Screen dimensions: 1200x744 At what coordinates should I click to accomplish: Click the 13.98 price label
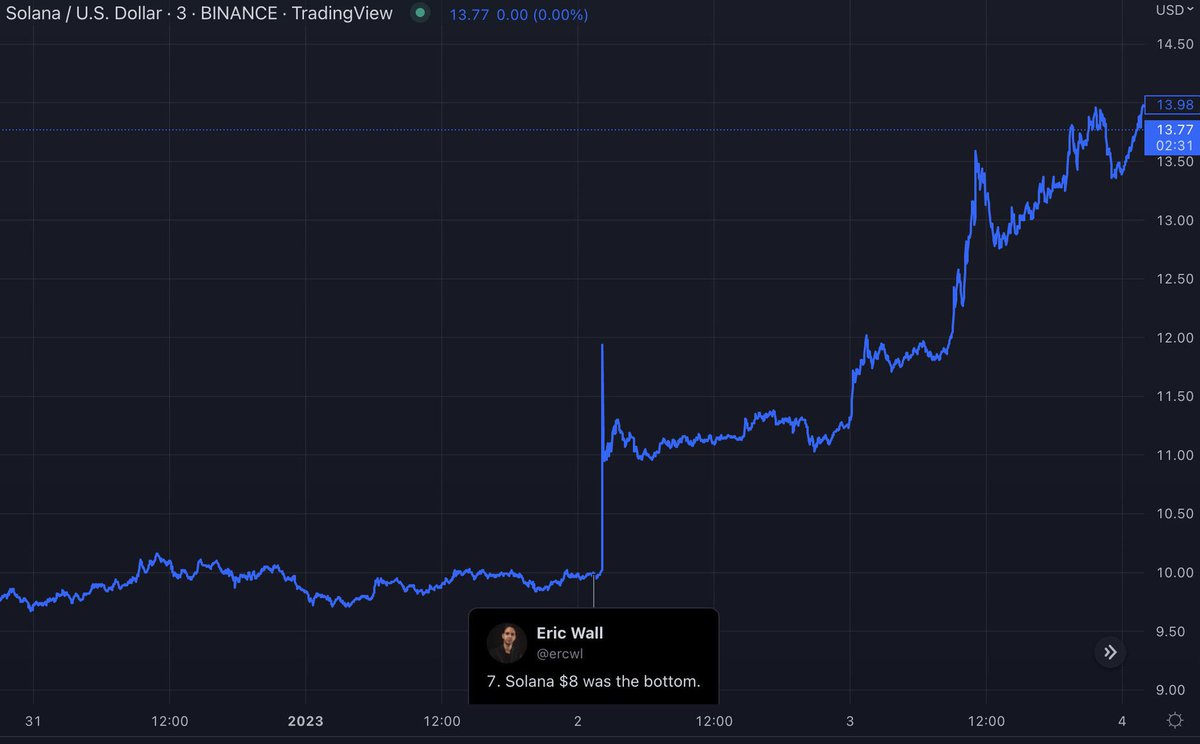click(x=1171, y=104)
